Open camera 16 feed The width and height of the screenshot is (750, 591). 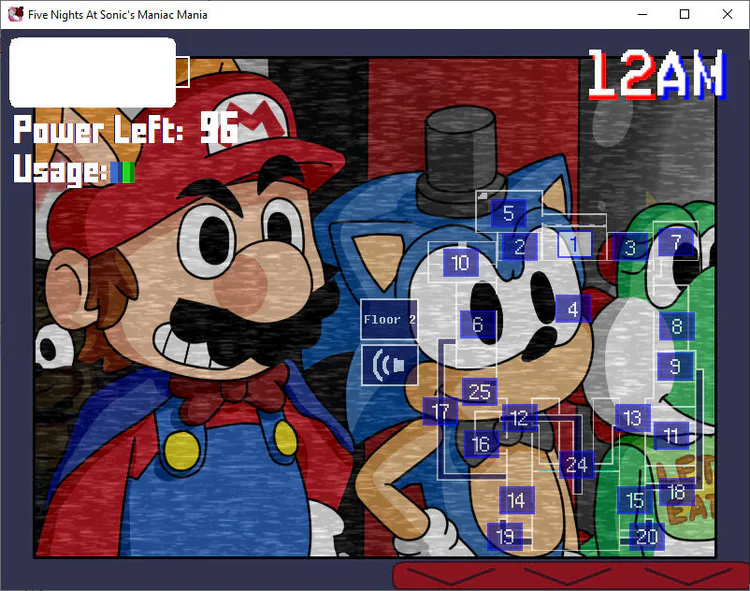[481, 444]
